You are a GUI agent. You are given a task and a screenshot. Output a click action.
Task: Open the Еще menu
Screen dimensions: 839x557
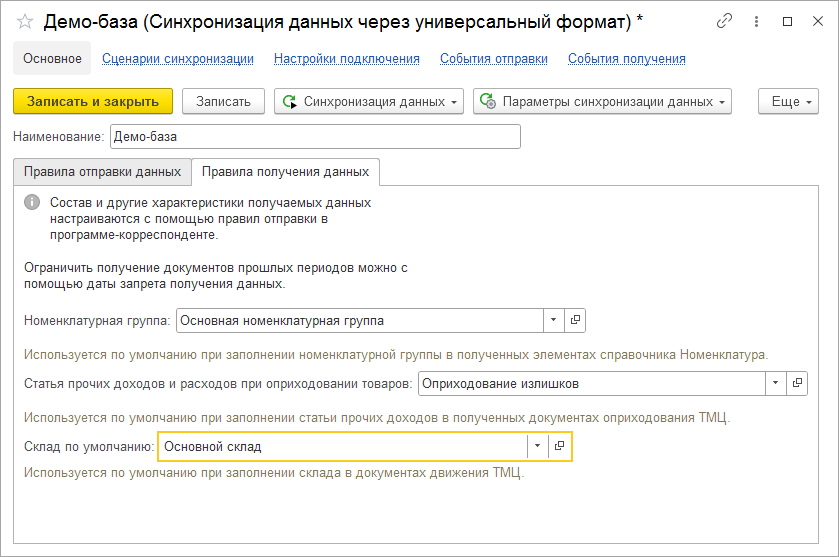pos(788,101)
